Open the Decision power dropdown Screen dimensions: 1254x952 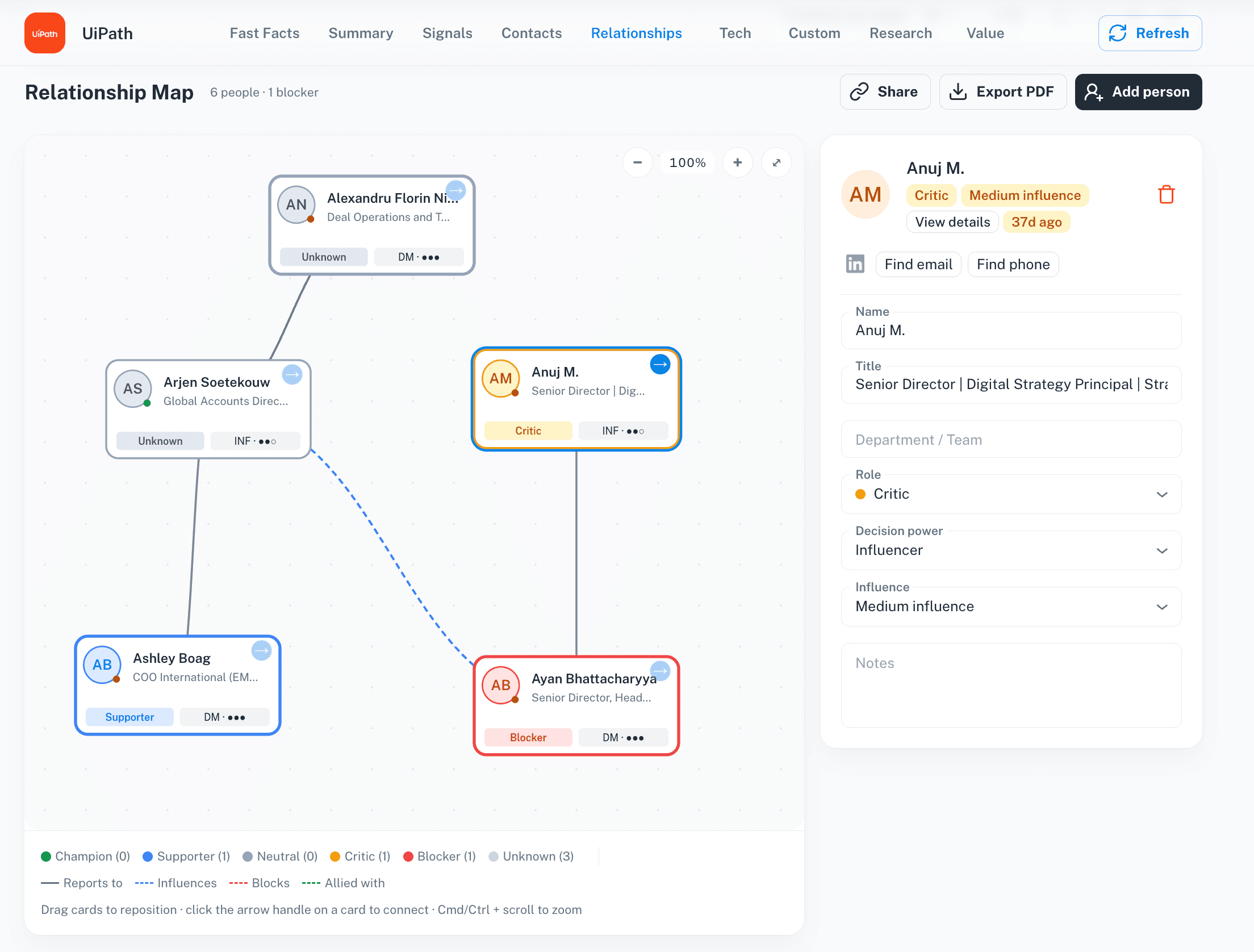coord(1011,550)
